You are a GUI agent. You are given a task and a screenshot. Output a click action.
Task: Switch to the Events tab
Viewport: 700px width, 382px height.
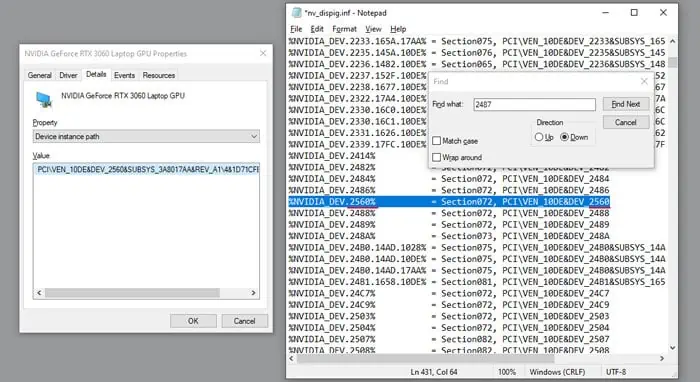click(124, 75)
